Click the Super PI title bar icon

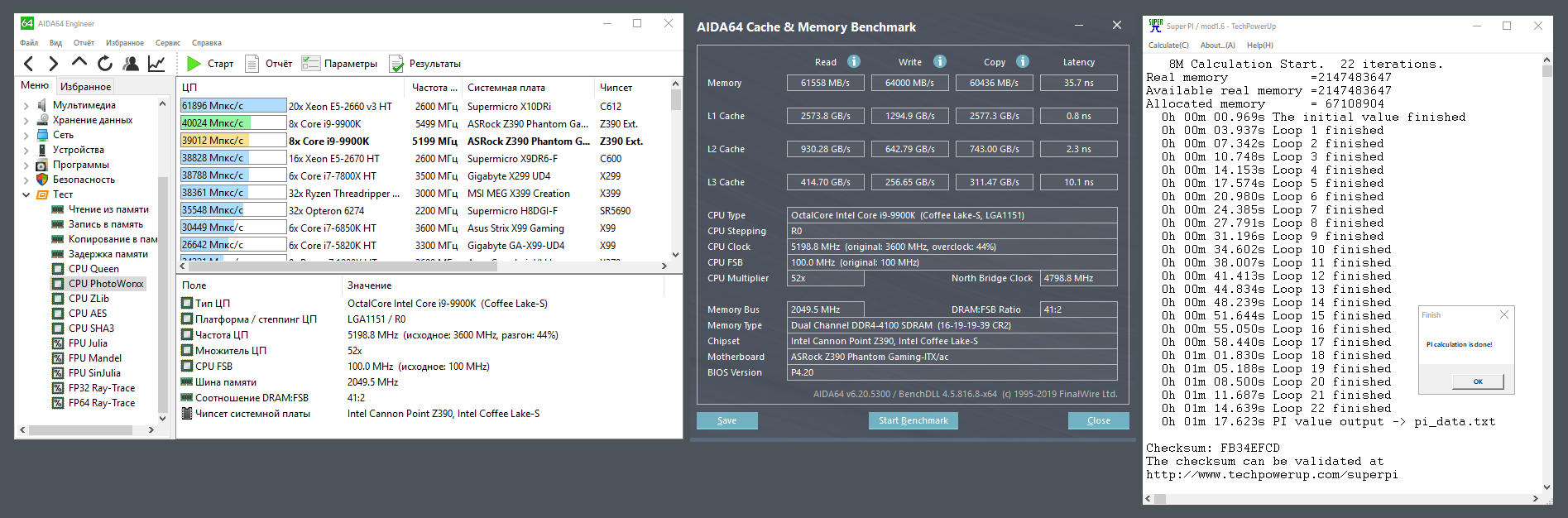click(1156, 26)
